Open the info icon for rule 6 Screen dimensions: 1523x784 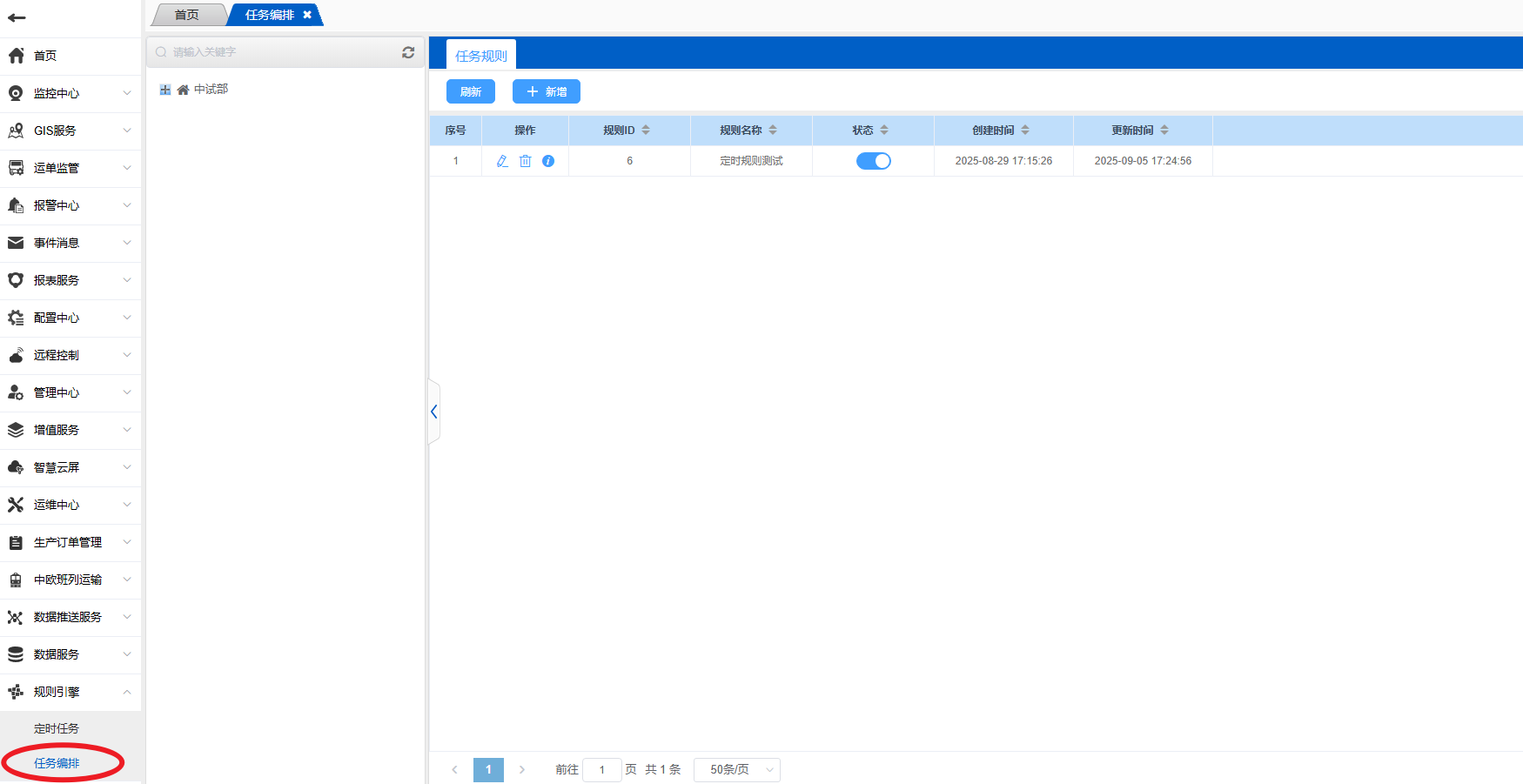[x=548, y=161]
